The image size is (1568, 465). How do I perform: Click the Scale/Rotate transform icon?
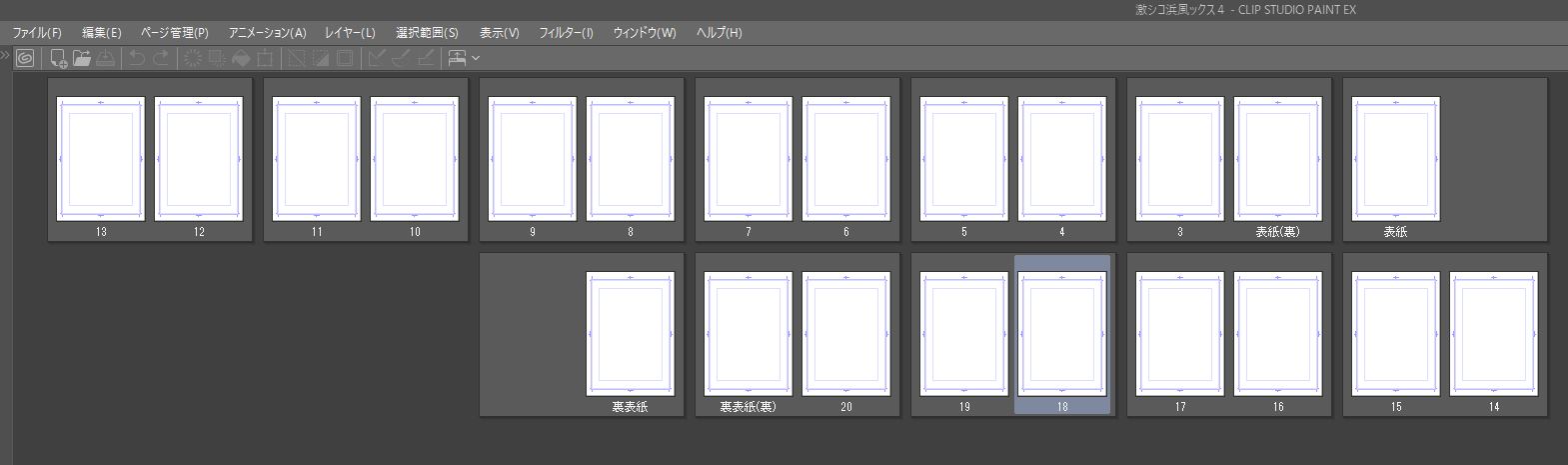click(264, 58)
